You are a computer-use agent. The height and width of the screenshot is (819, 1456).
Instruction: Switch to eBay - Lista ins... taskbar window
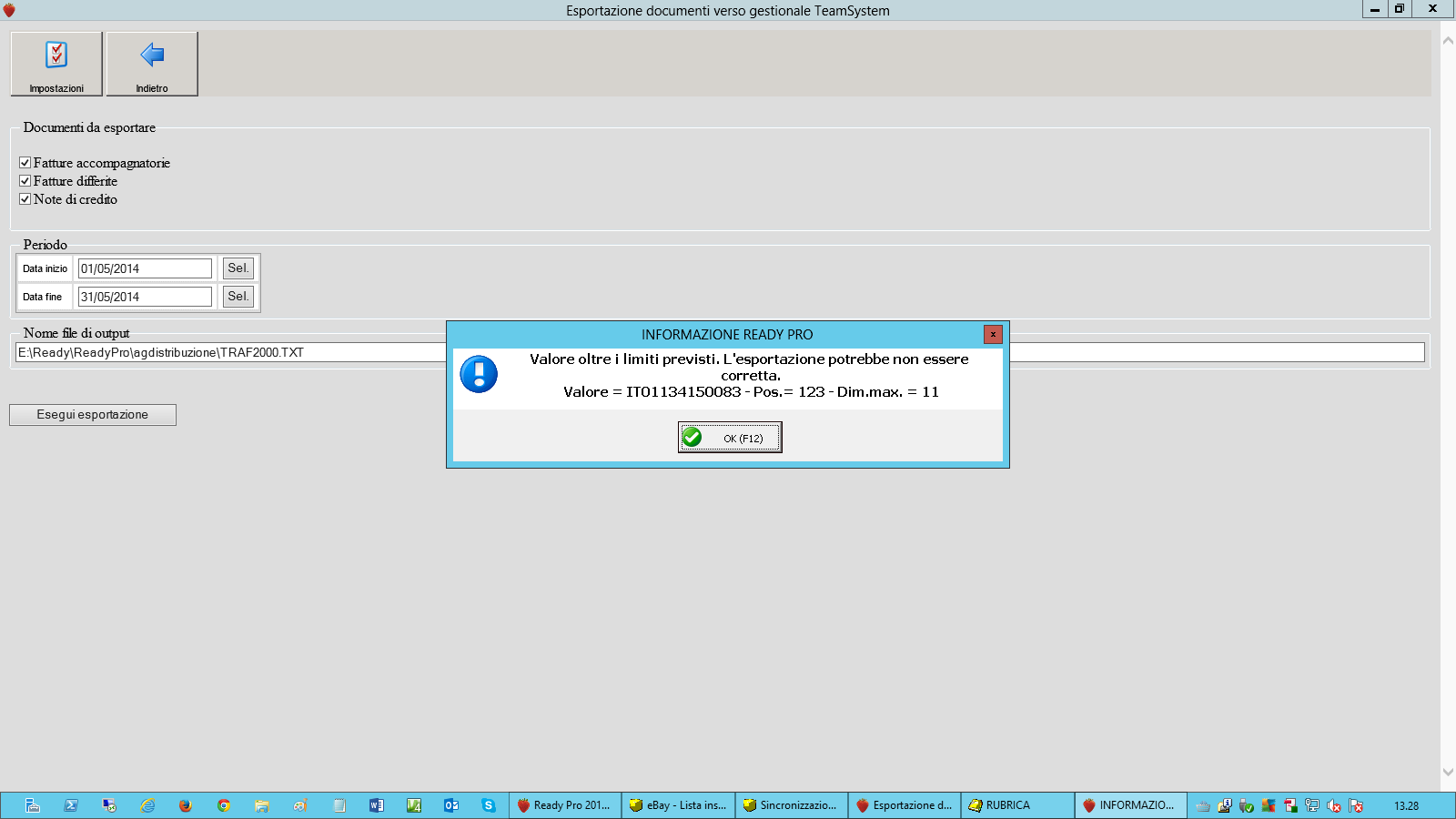679,805
